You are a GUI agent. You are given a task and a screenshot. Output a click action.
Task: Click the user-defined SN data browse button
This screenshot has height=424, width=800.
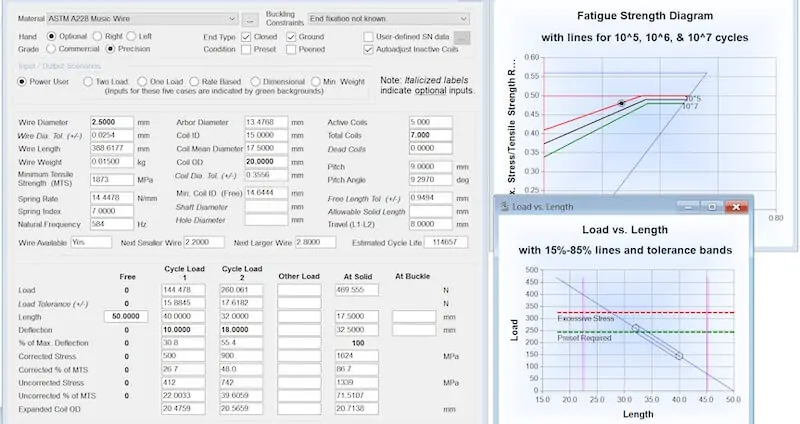tap(461, 35)
